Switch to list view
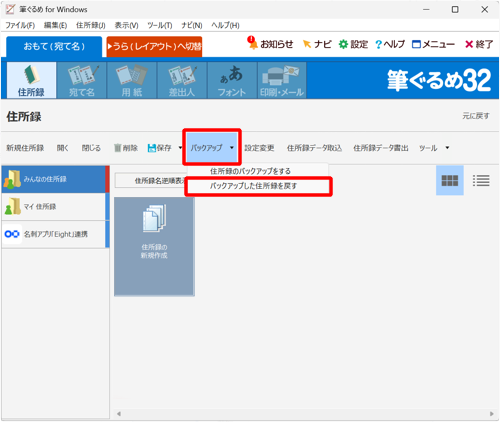The height and width of the screenshot is (422, 500). [481, 181]
